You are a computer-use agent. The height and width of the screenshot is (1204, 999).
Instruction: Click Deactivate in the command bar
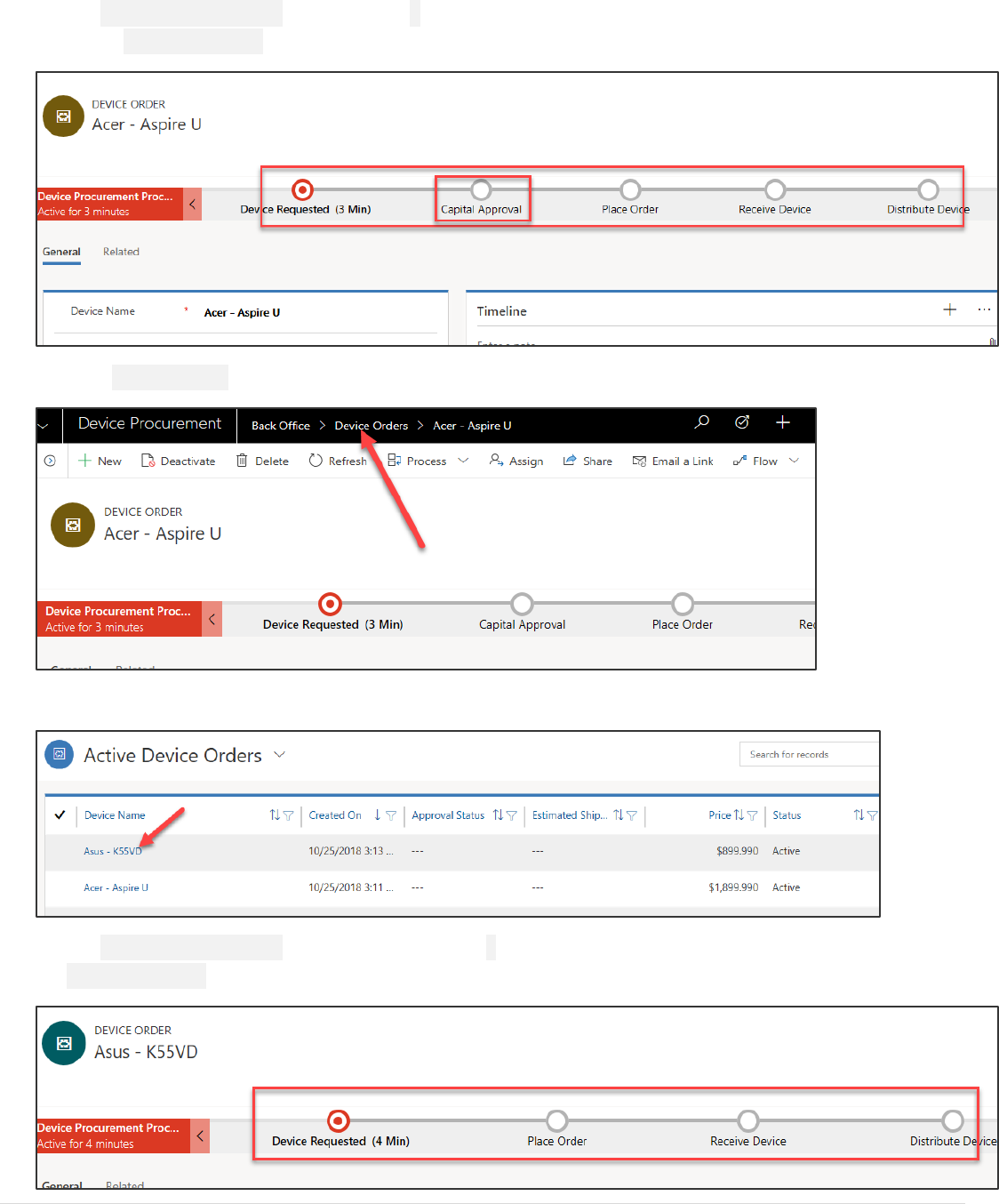point(178,461)
